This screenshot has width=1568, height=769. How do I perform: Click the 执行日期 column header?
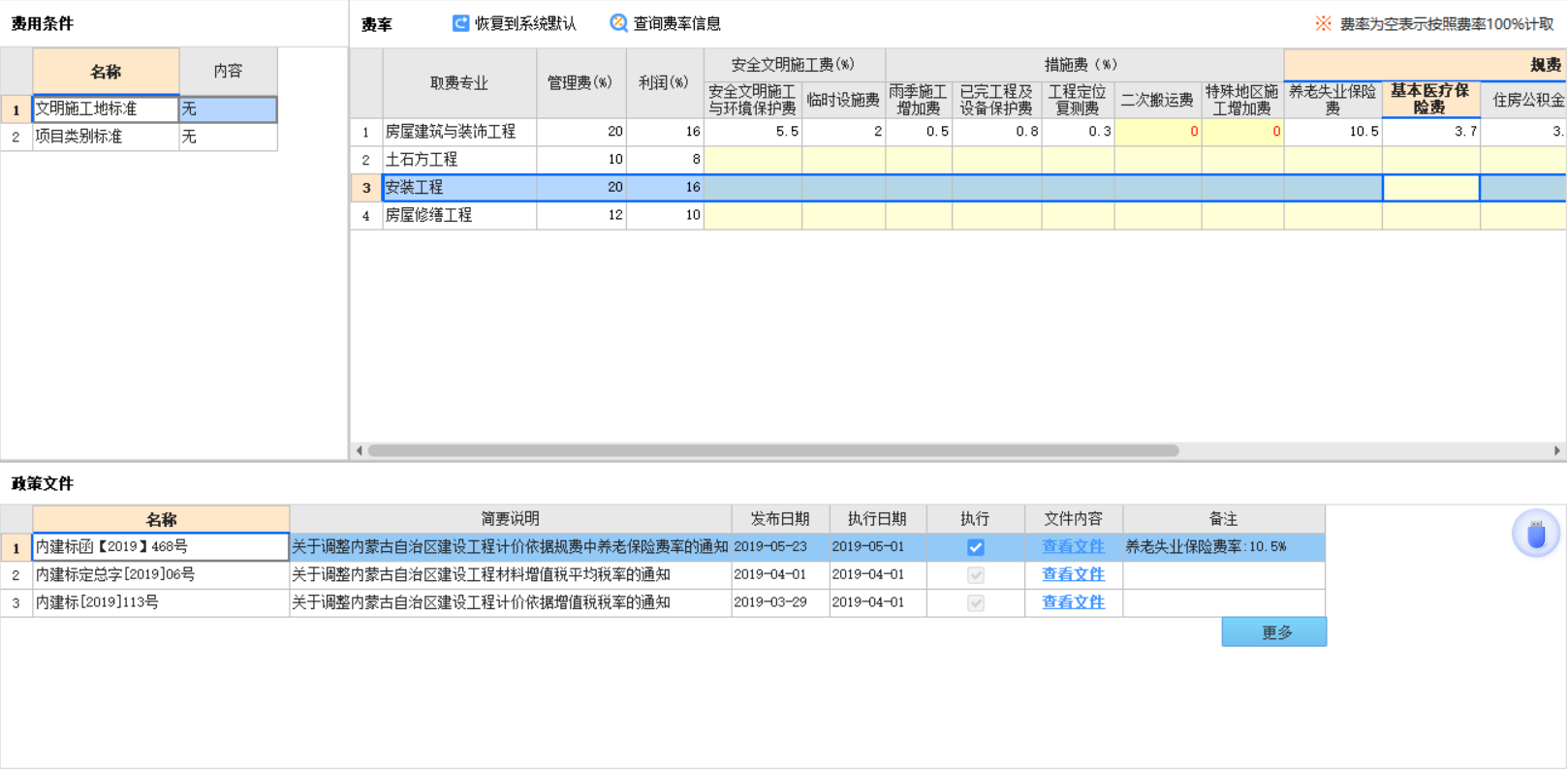(x=877, y=519)
